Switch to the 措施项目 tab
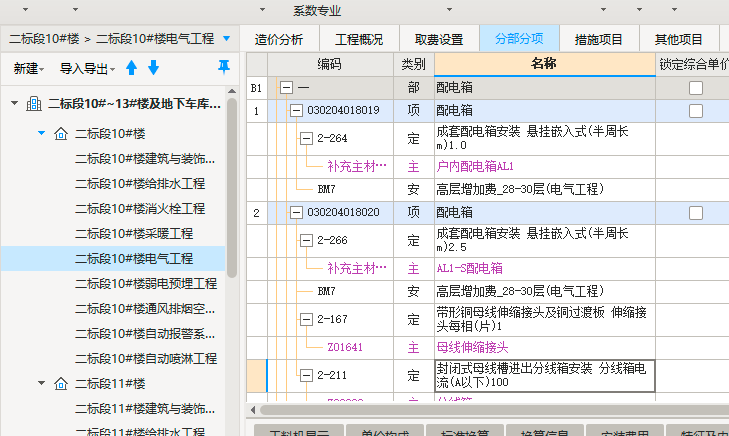Viewport: 729px width, 436px height. [599, 39]
